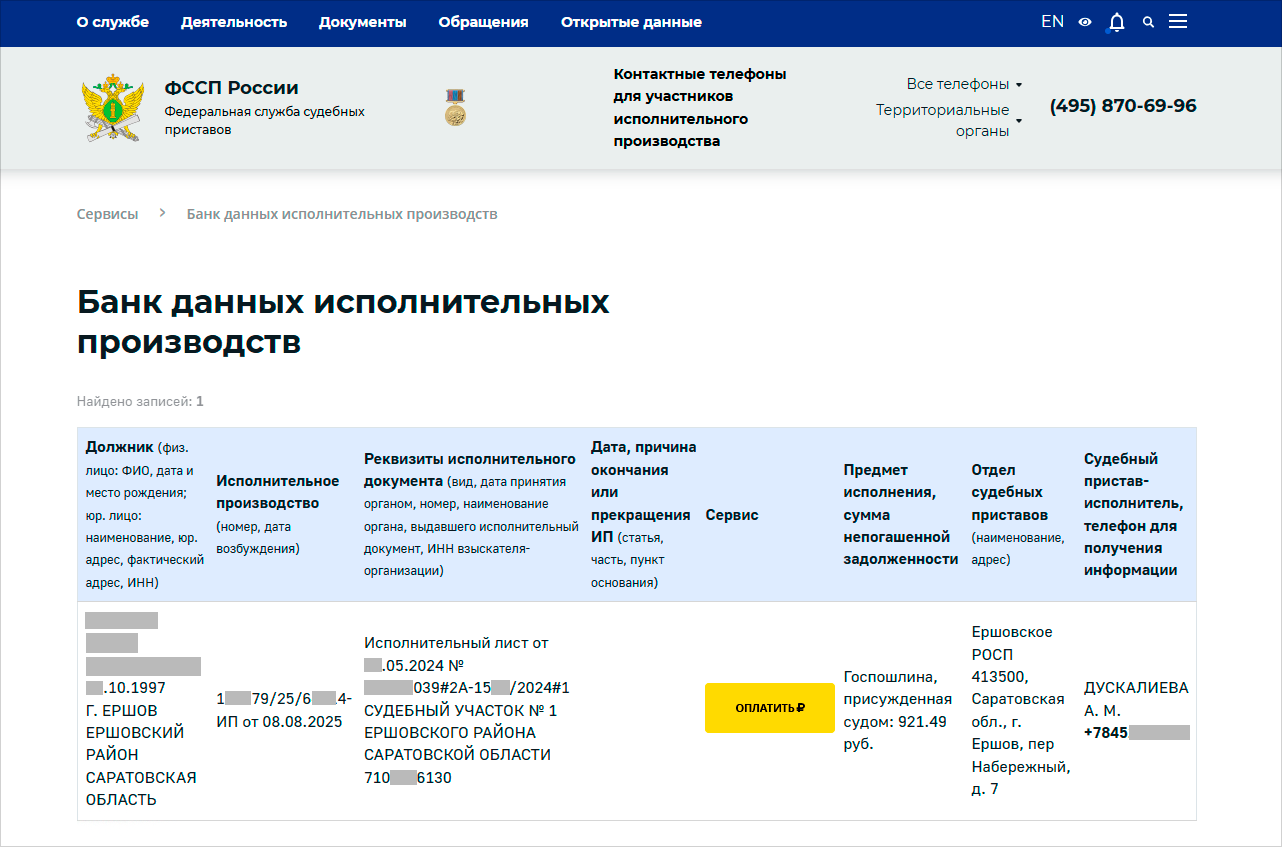Screen dimensions: 1282x847
Task: Click the Обращения navigation item
Action: [483, 21]
